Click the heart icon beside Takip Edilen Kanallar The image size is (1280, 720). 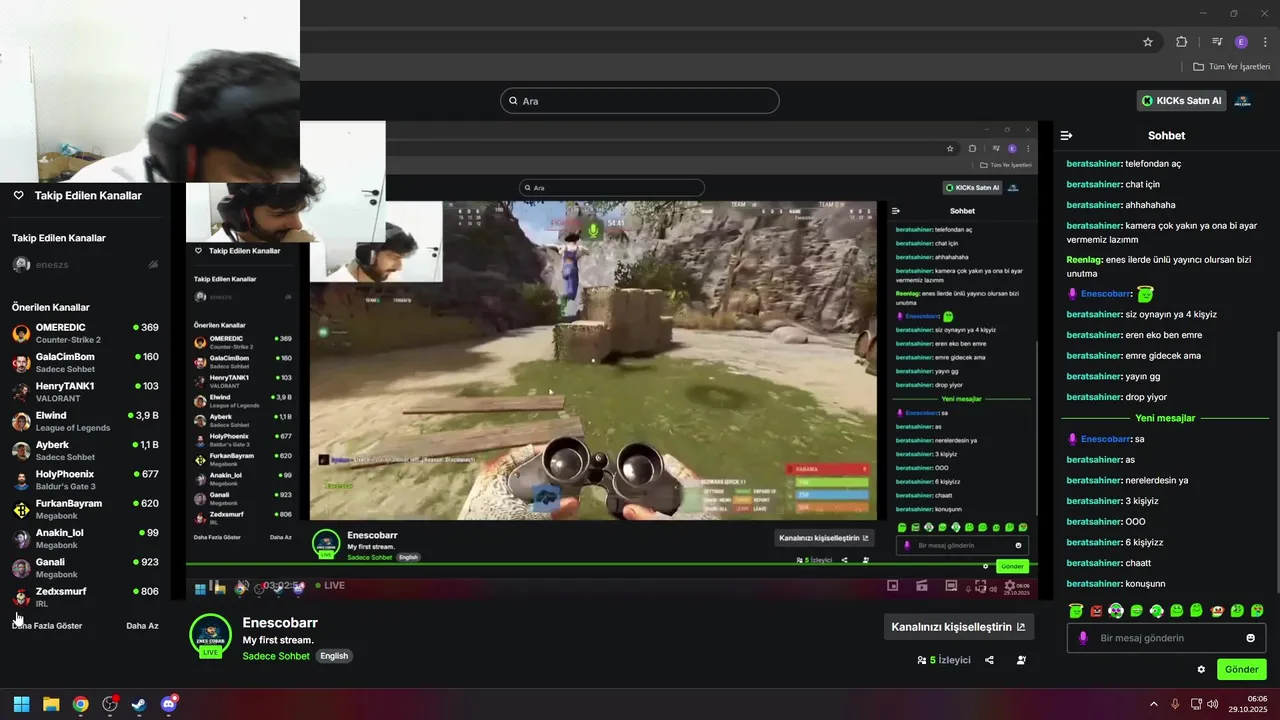[18, 195]
